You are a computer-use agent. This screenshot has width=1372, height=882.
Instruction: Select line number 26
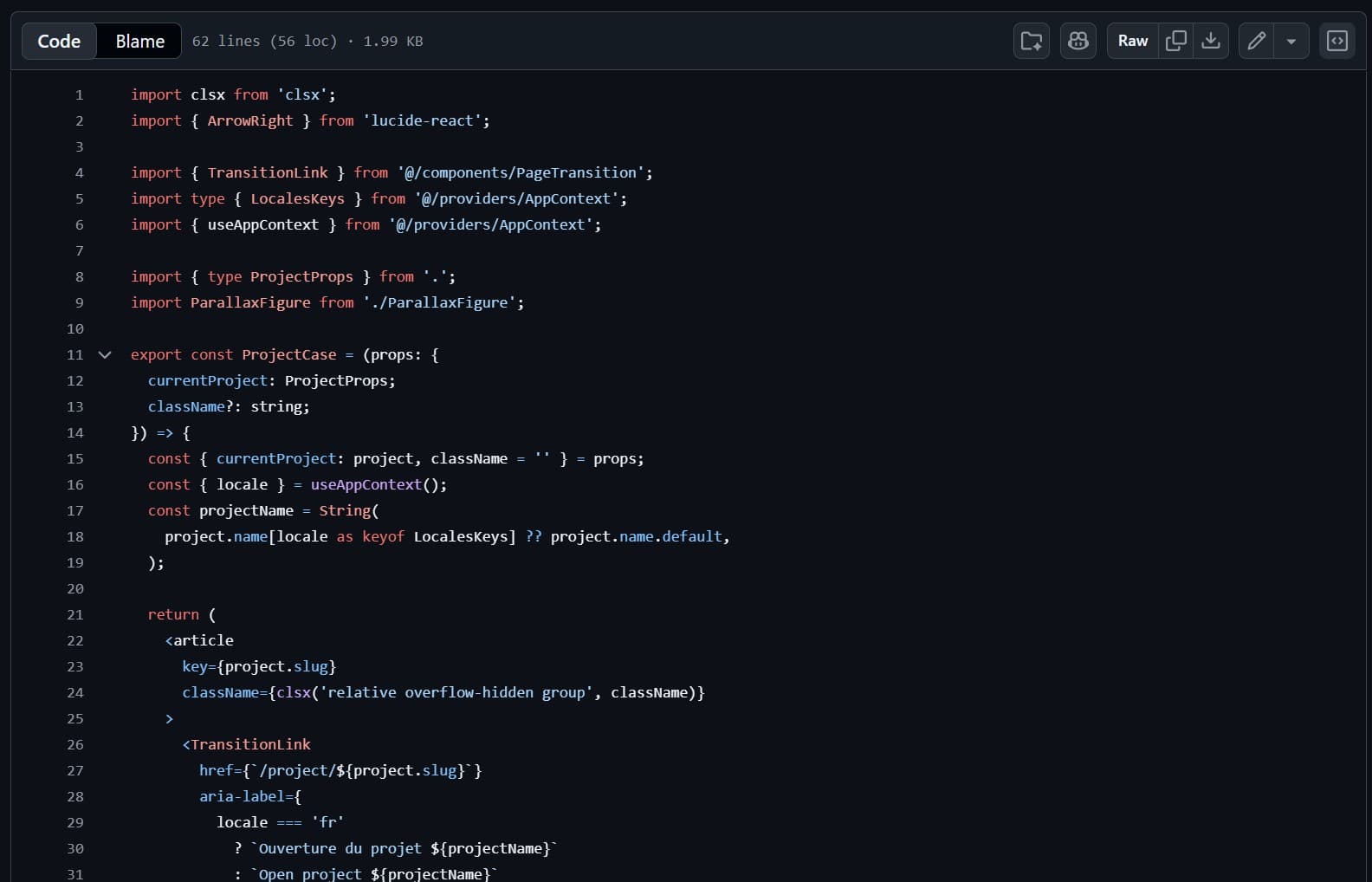[75, 744]
